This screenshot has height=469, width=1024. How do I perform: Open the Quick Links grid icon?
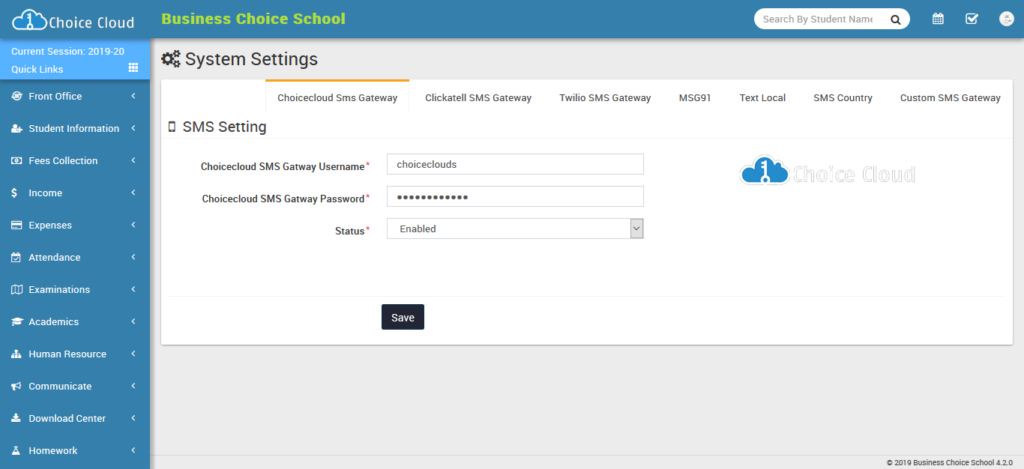(x=133, y=68)
